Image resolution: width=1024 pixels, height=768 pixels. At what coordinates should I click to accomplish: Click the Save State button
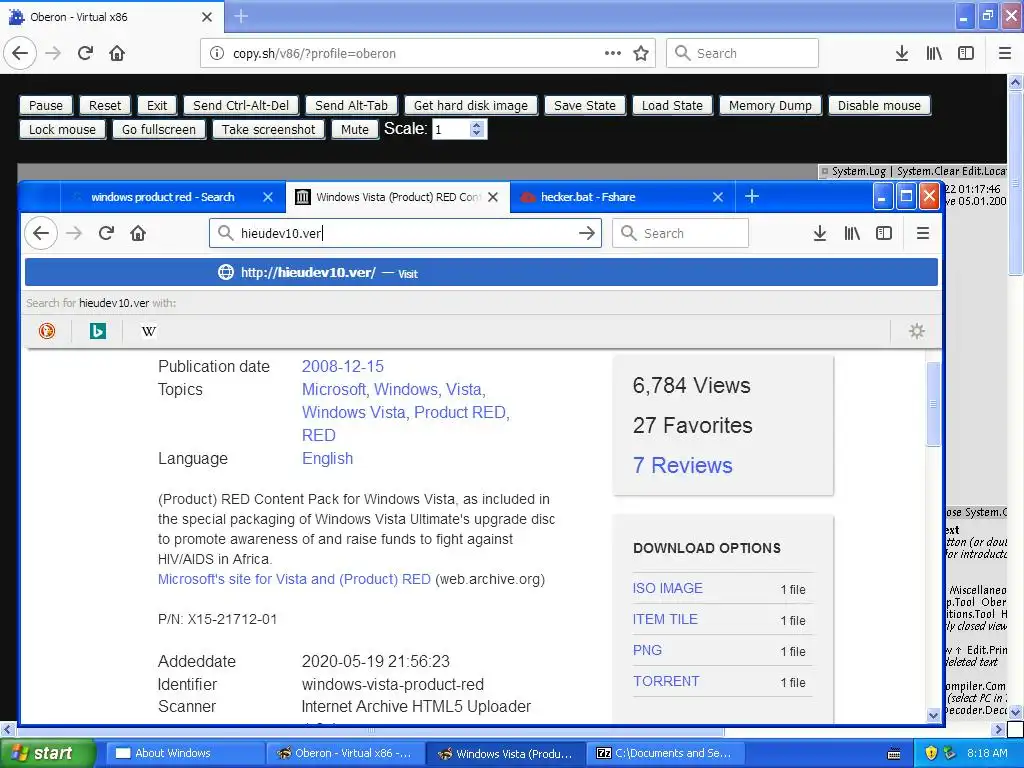coord(585,105)
